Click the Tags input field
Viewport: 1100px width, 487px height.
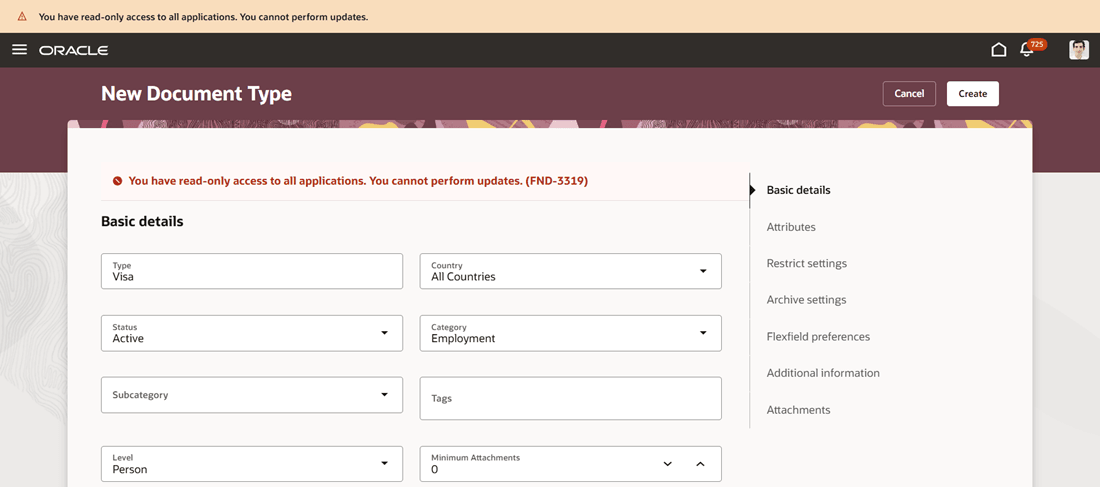(570, 399)
